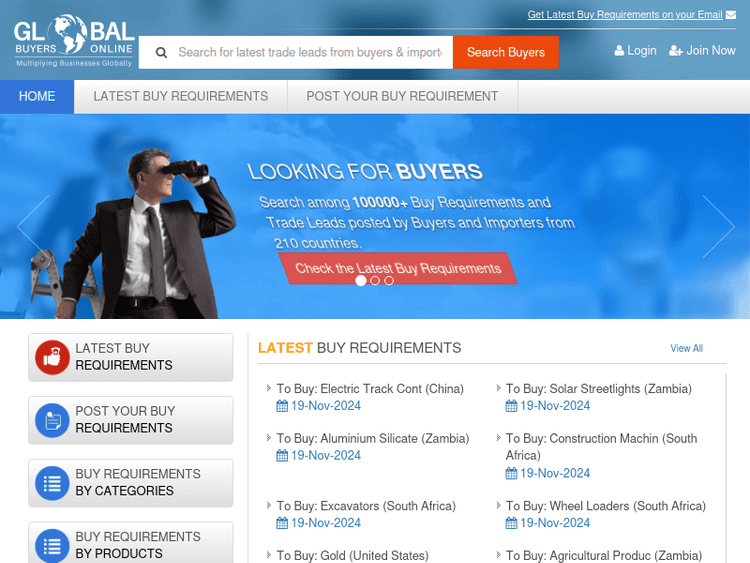The height and width of the screenshot is (563, 750).
Task: Click the LOOKING FOR BUYERS banner headline
Action: point(364,172)
